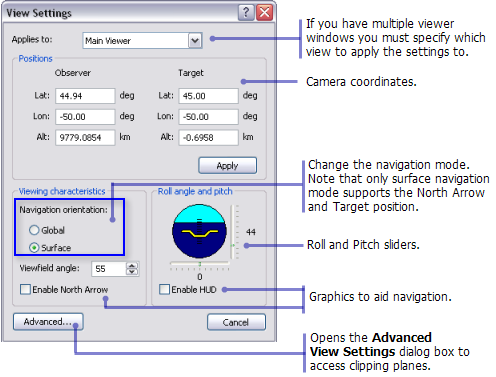Open the Applies to dropdown arrow

point(195,41)
